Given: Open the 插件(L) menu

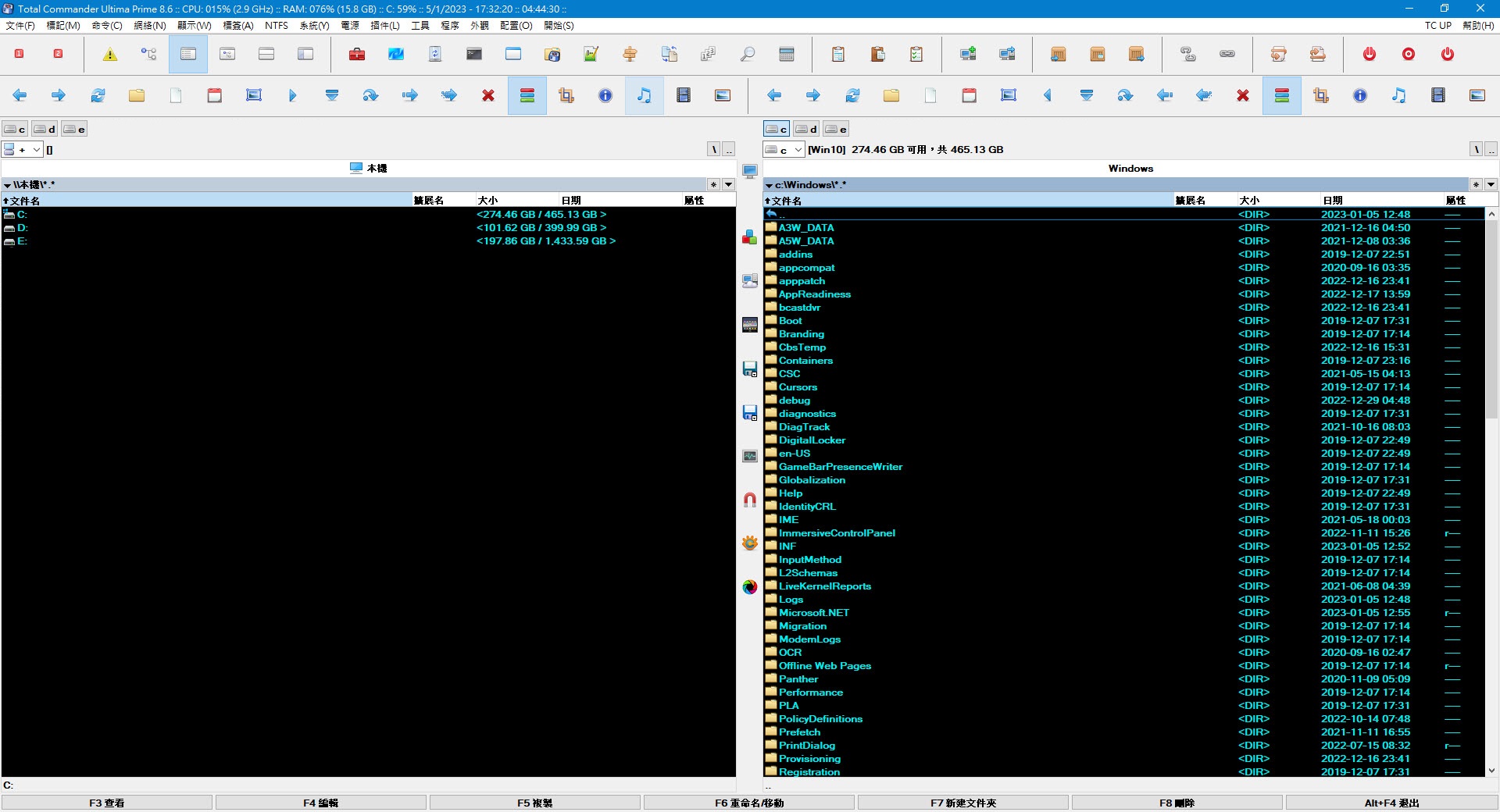Looking at the screenshot, I should tap(385, 25).
